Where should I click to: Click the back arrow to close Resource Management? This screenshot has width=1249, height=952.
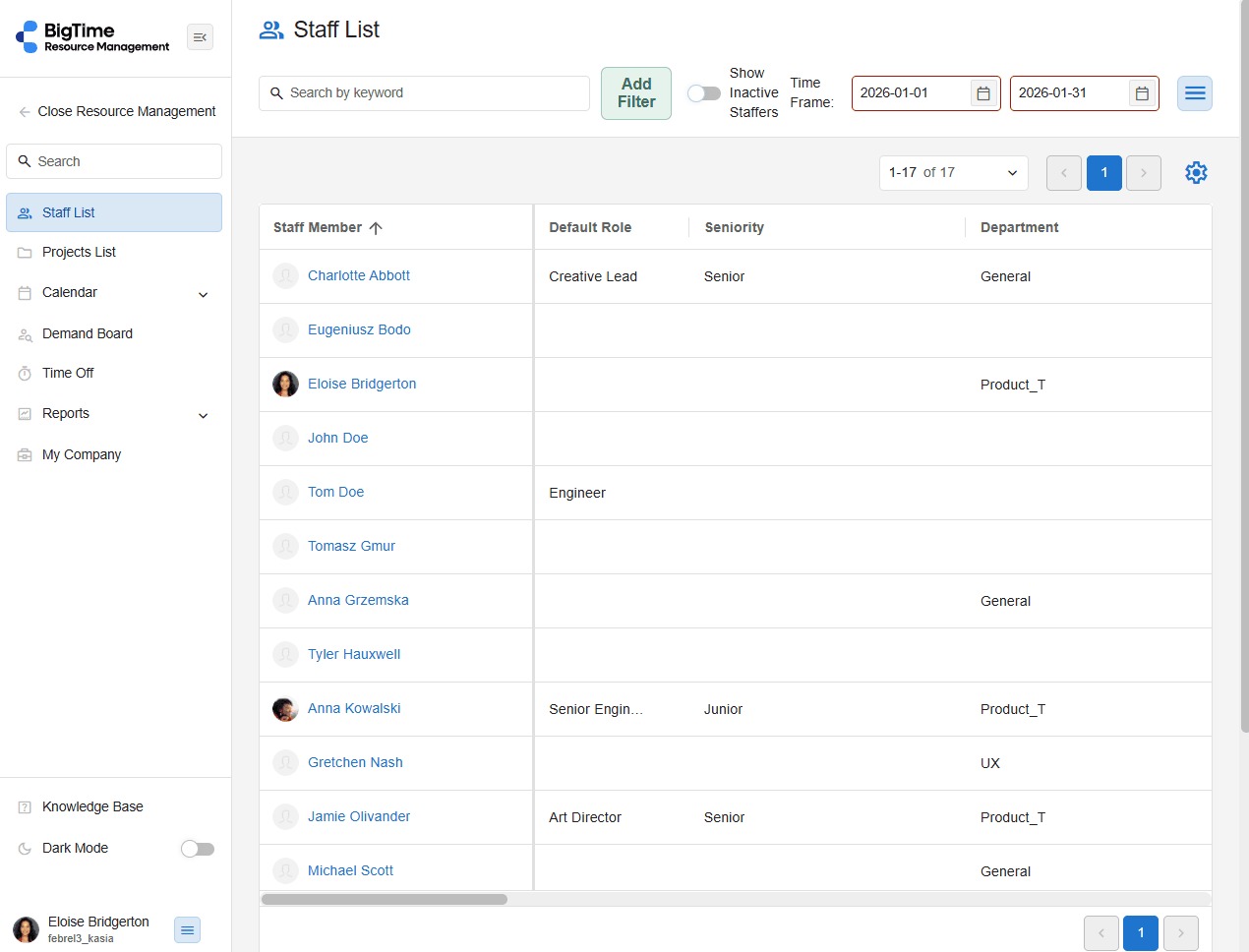24,112
